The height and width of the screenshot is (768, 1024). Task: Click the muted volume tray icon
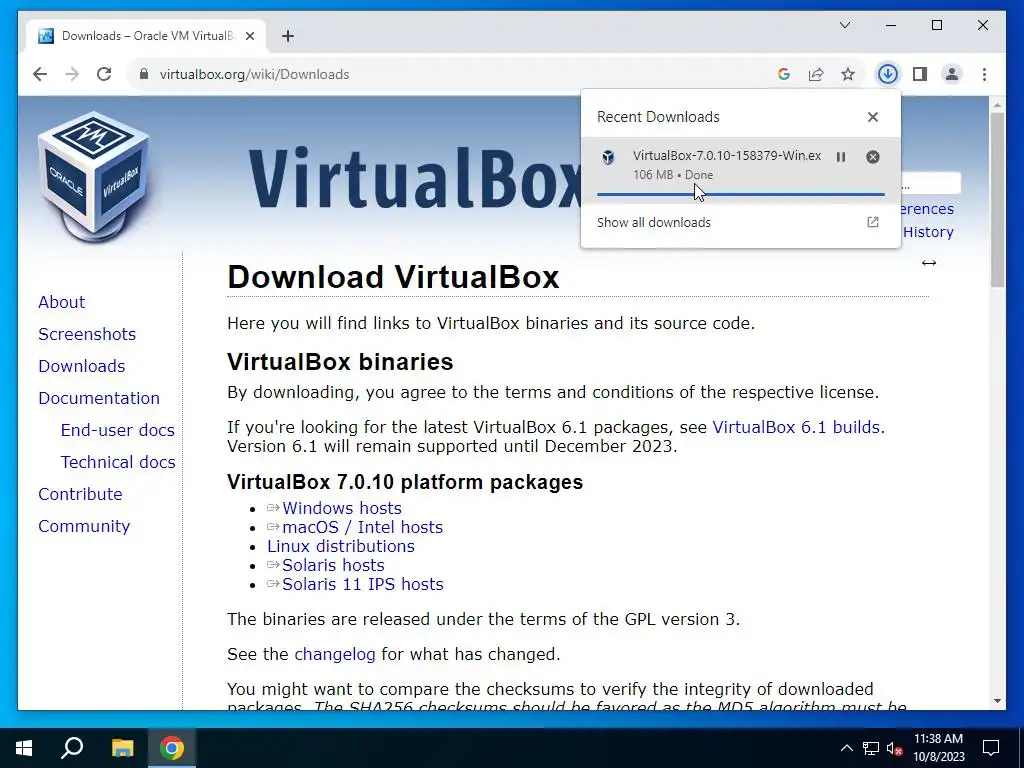894,748
